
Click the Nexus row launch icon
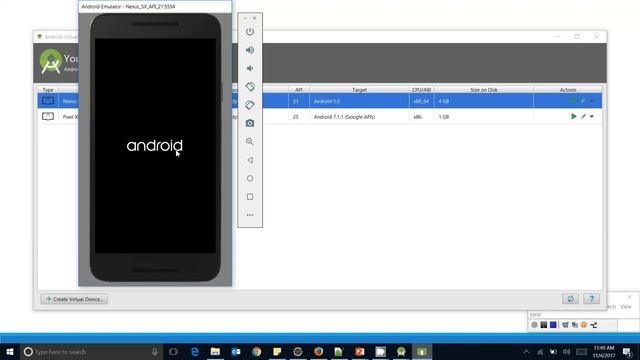tap(573, 101)
